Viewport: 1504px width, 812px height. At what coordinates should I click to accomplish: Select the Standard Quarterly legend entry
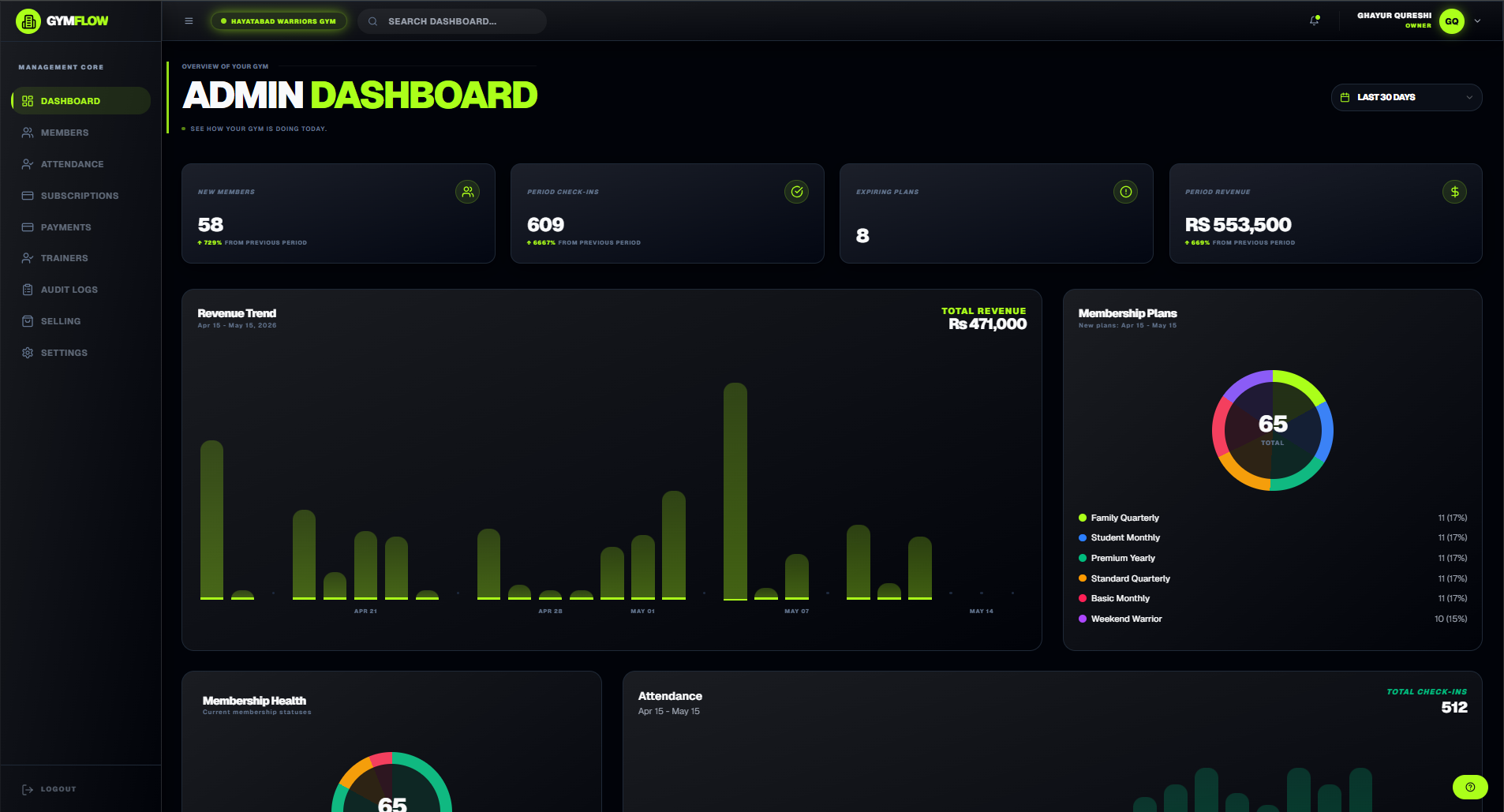coord(1272,578)
